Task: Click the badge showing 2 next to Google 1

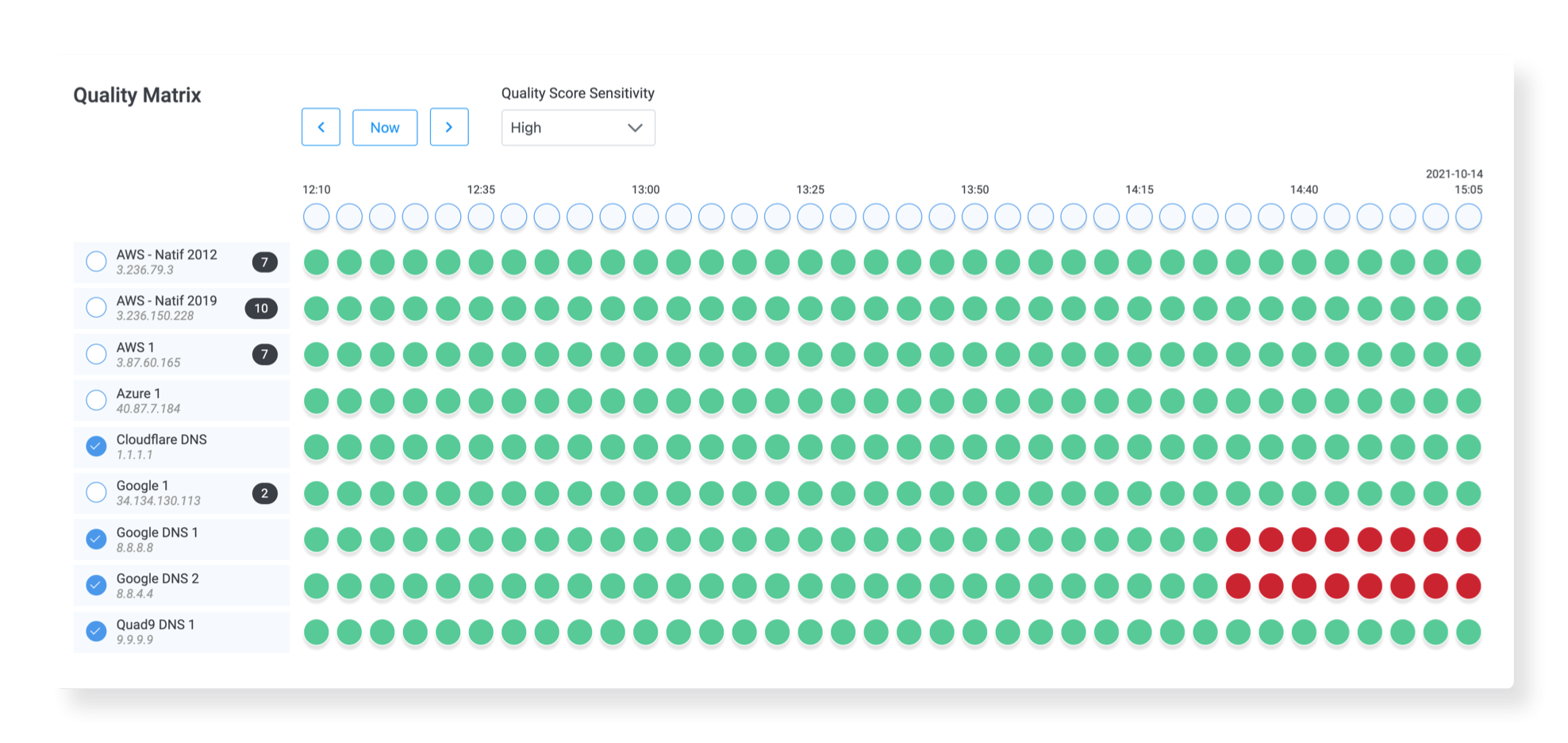Action: tap(265, 492)
